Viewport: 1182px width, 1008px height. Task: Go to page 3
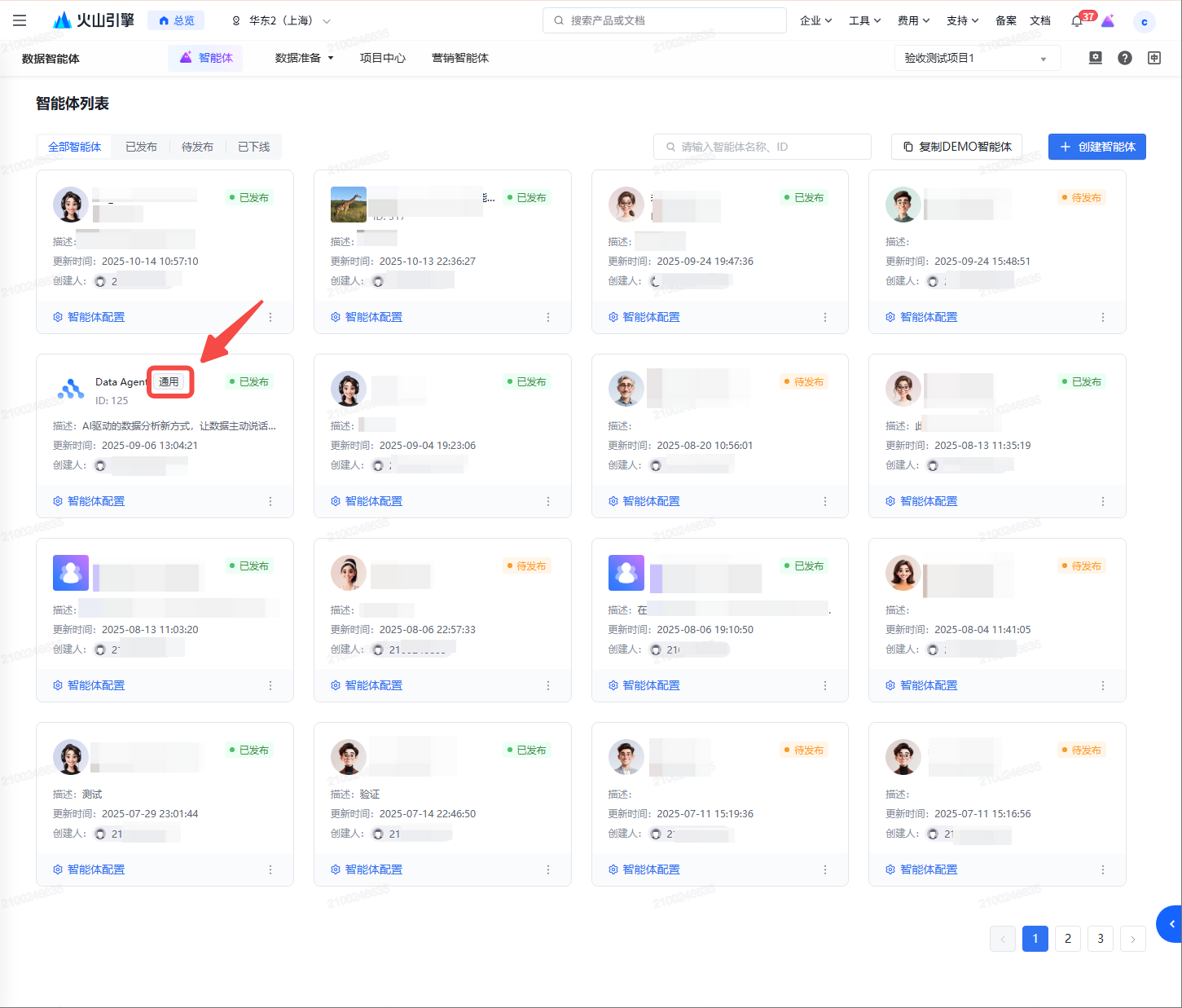tap(1101, 939)
